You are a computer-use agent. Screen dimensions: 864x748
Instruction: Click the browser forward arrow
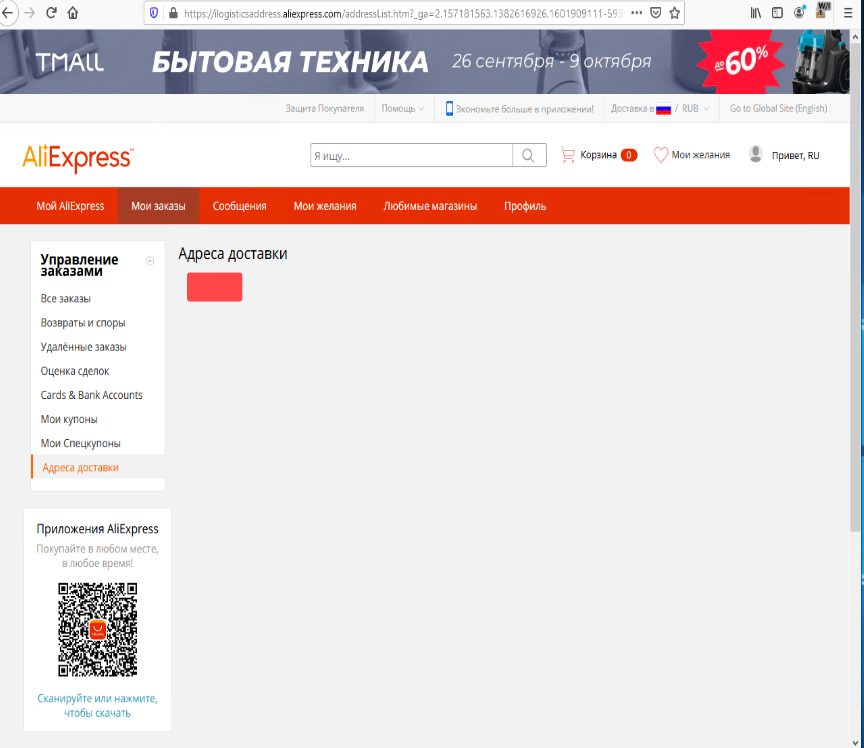point(29,13)
